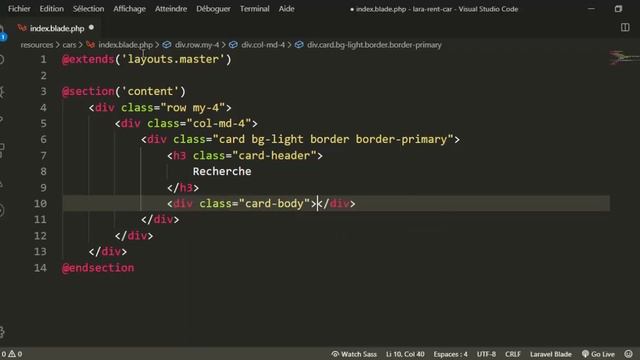Click the Li 10, Col 40 indicator
The width and height of the screenshot is (640, 360).
coord(405,354)
